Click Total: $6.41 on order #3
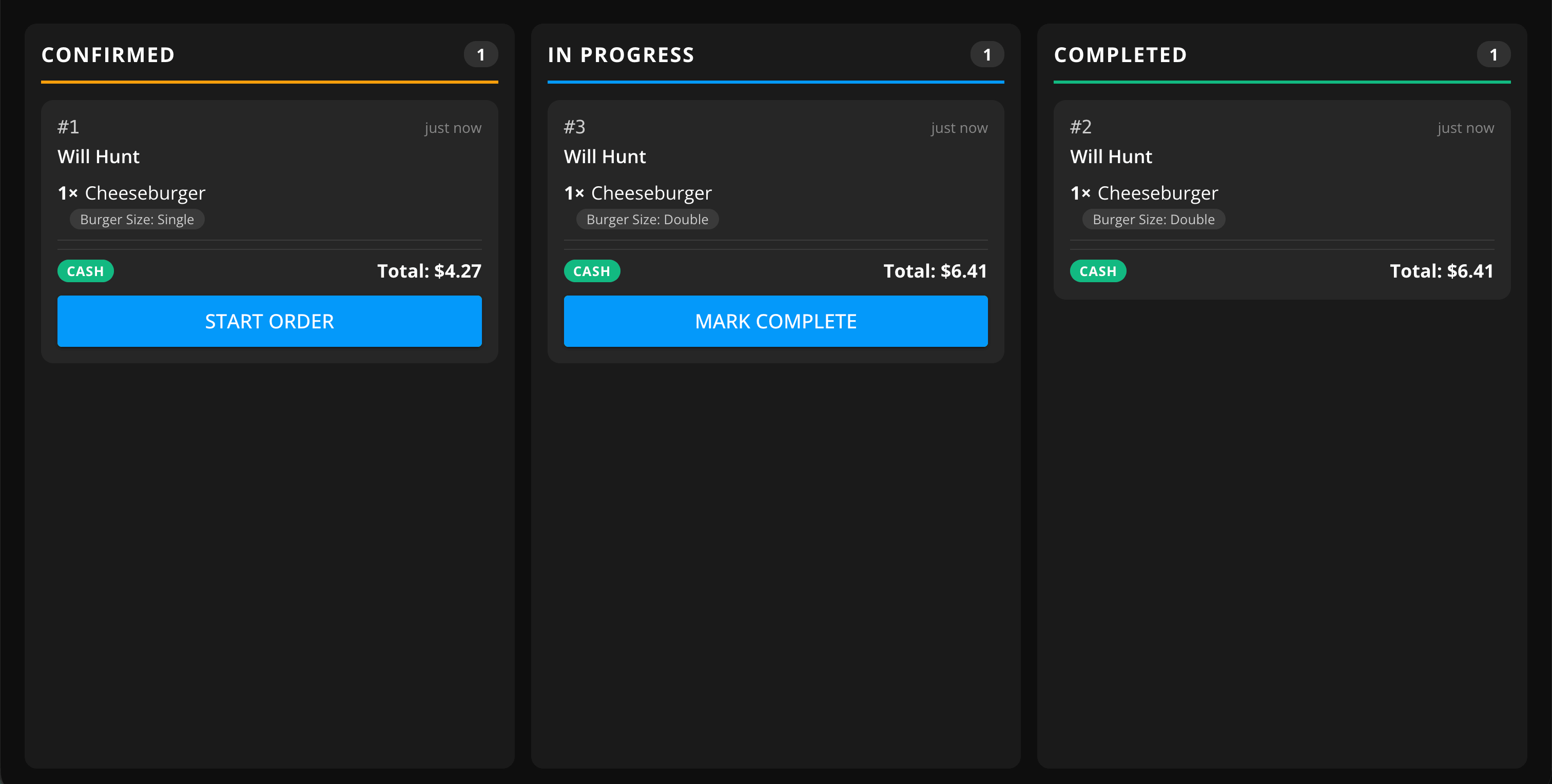 tap(935, 271)
